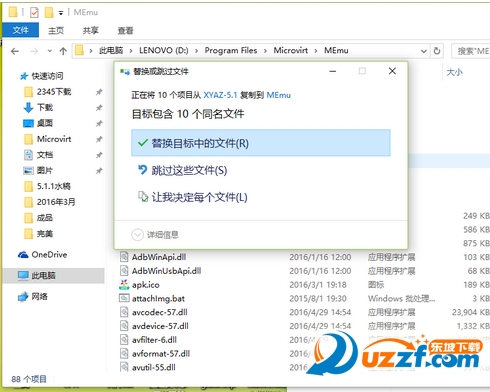Open the address bar history dropdown
Screen dimensions: 490x392
point(423,51)
